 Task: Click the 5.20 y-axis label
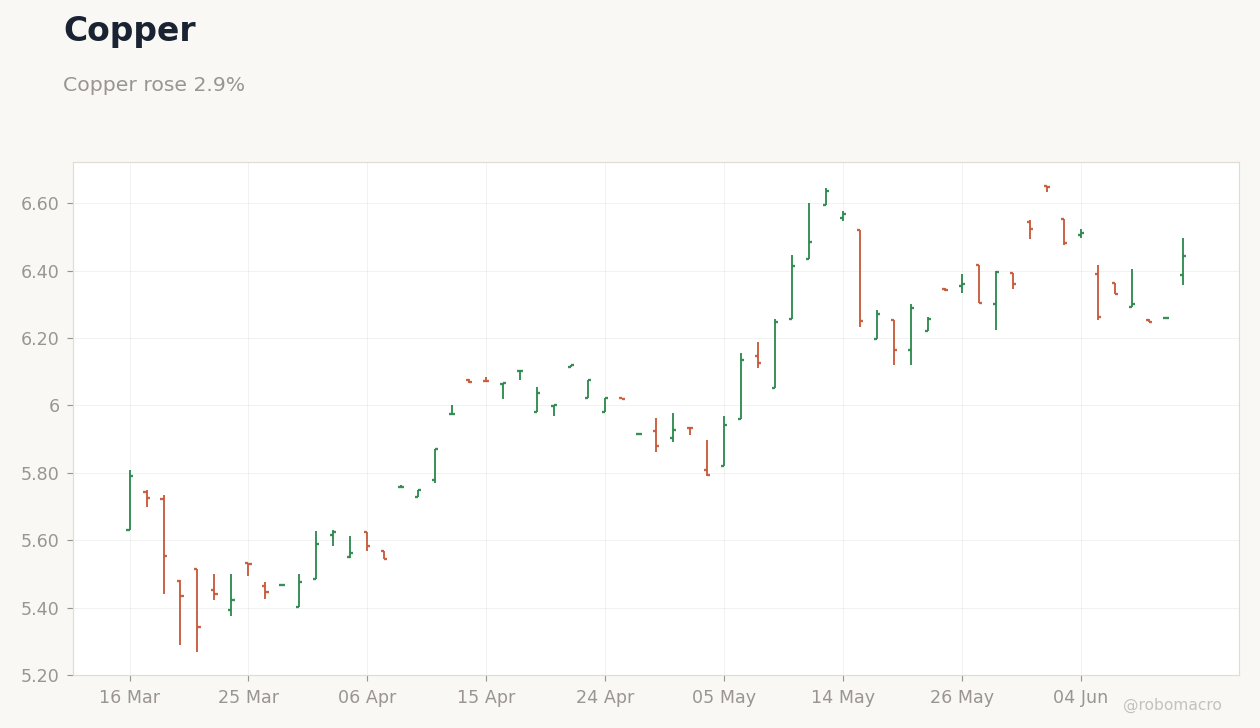click(41, 676)
